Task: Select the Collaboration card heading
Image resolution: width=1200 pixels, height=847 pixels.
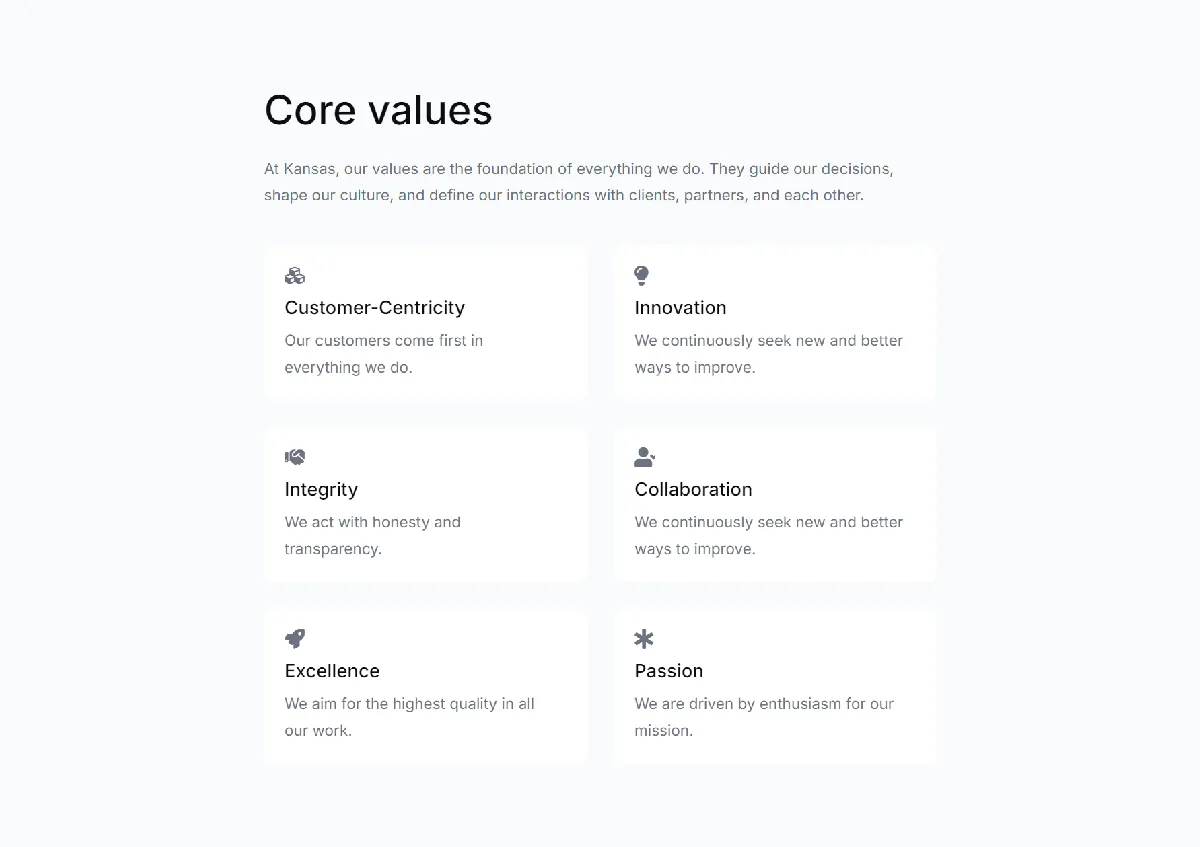Action: [694, 490]
